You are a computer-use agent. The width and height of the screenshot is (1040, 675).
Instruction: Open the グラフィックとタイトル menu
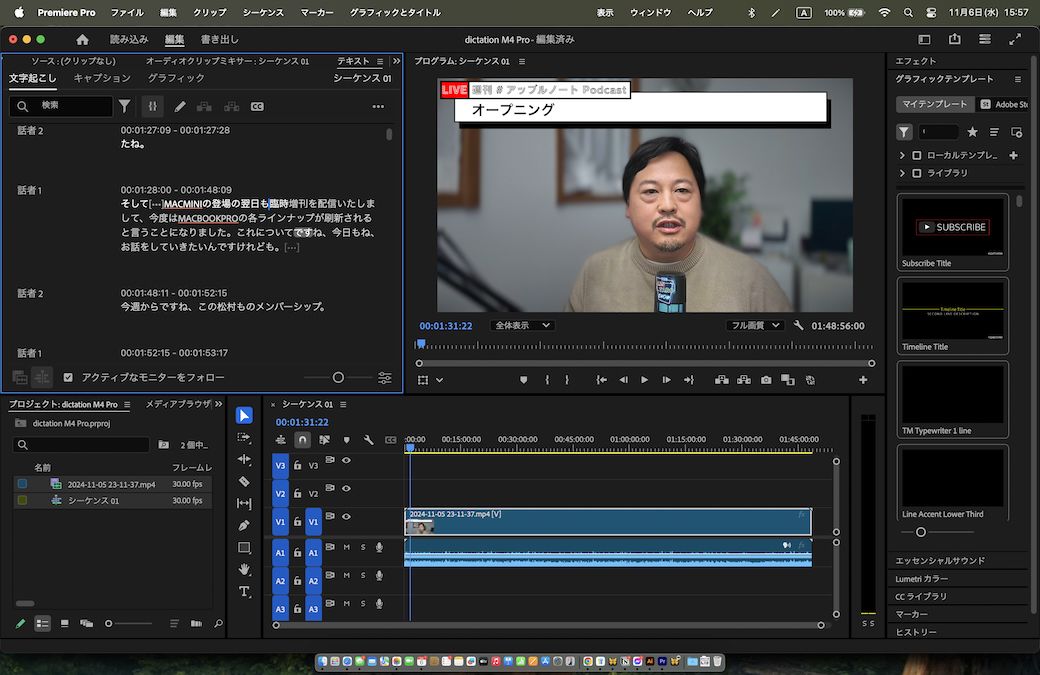[395, 13]
